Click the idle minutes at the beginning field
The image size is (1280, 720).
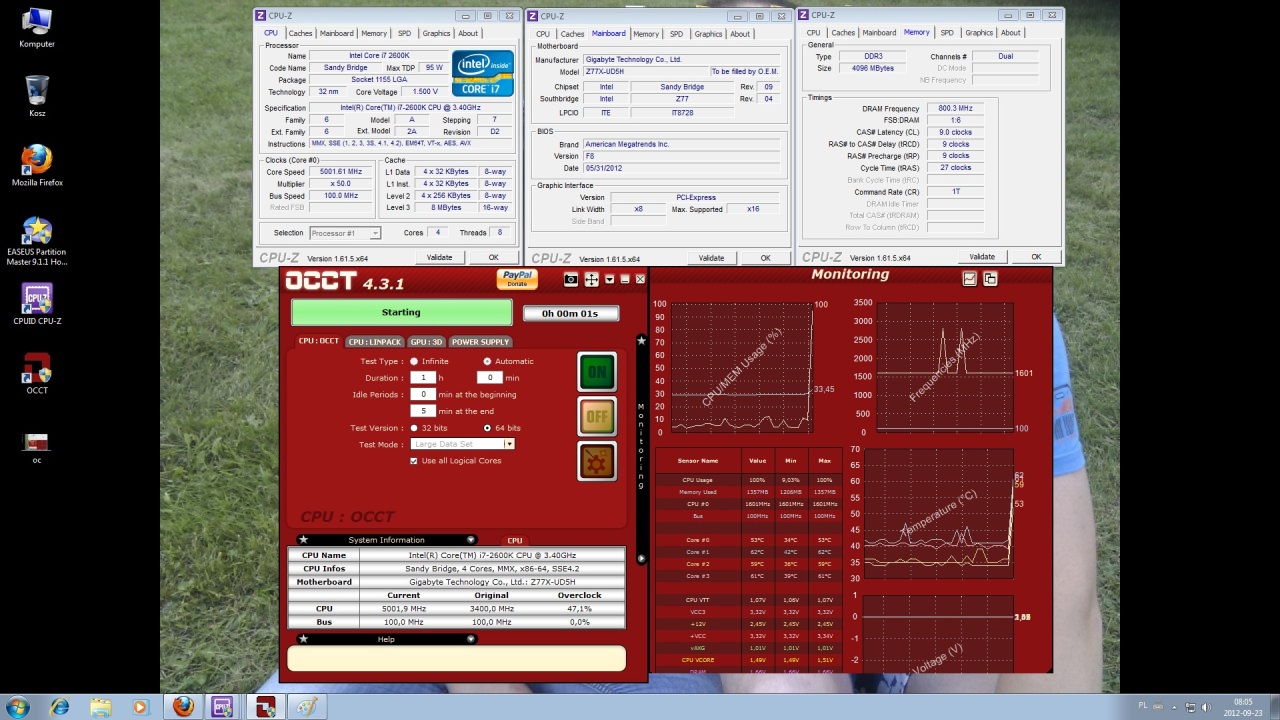423,395
